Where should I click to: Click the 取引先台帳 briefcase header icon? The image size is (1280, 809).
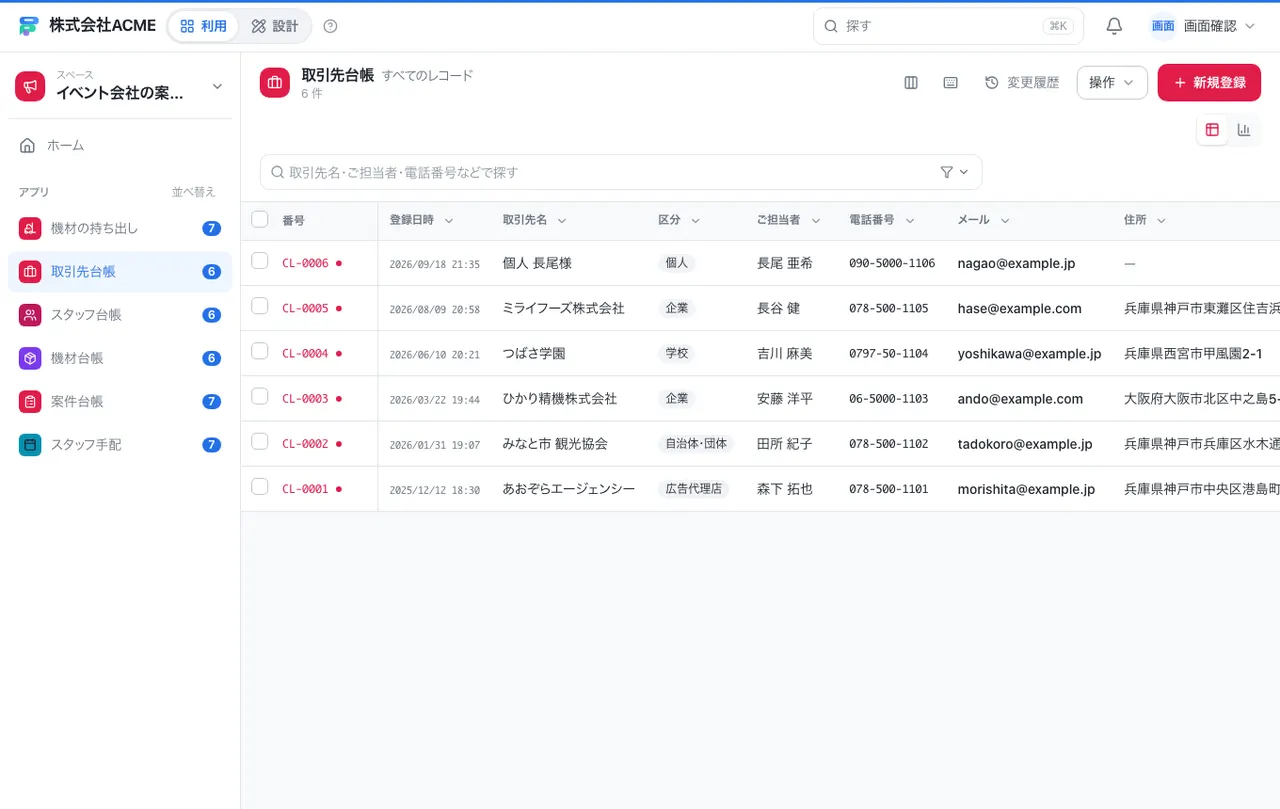275,83
